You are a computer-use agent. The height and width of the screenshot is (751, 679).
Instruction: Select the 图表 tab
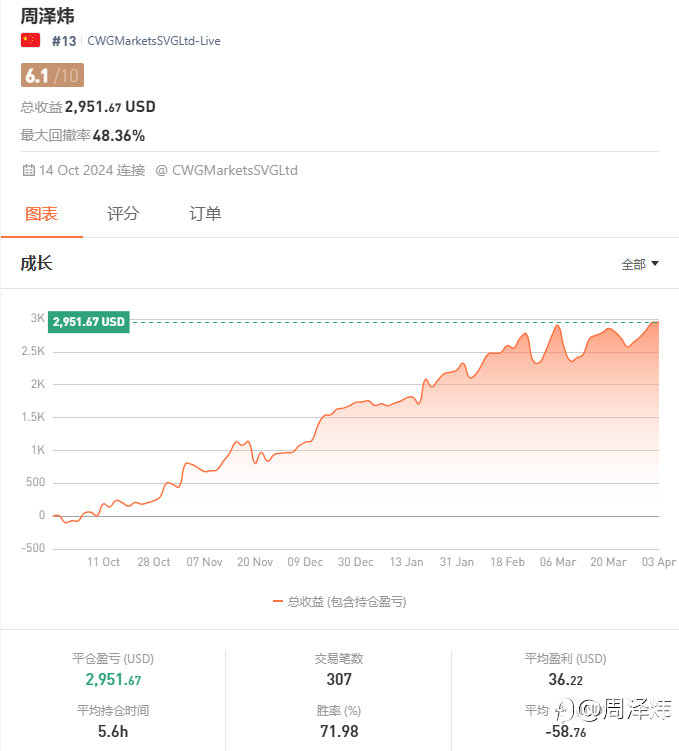pos(41,213)
